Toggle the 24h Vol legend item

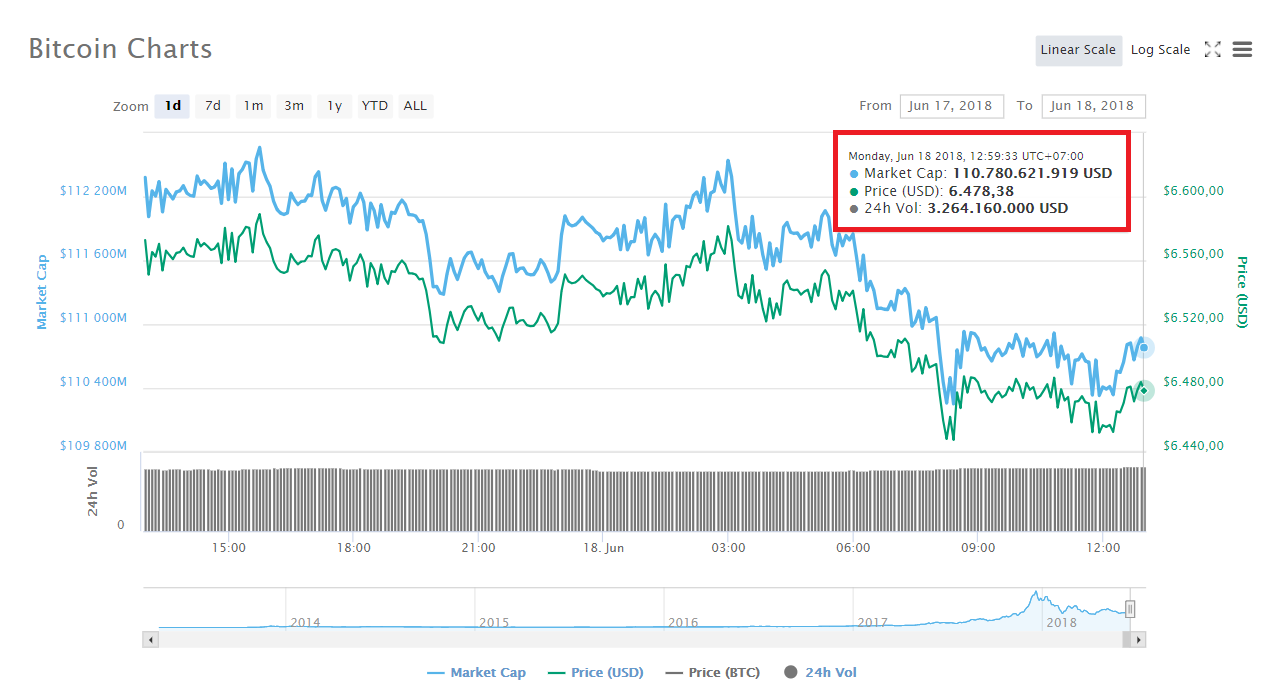pos(821,672)
